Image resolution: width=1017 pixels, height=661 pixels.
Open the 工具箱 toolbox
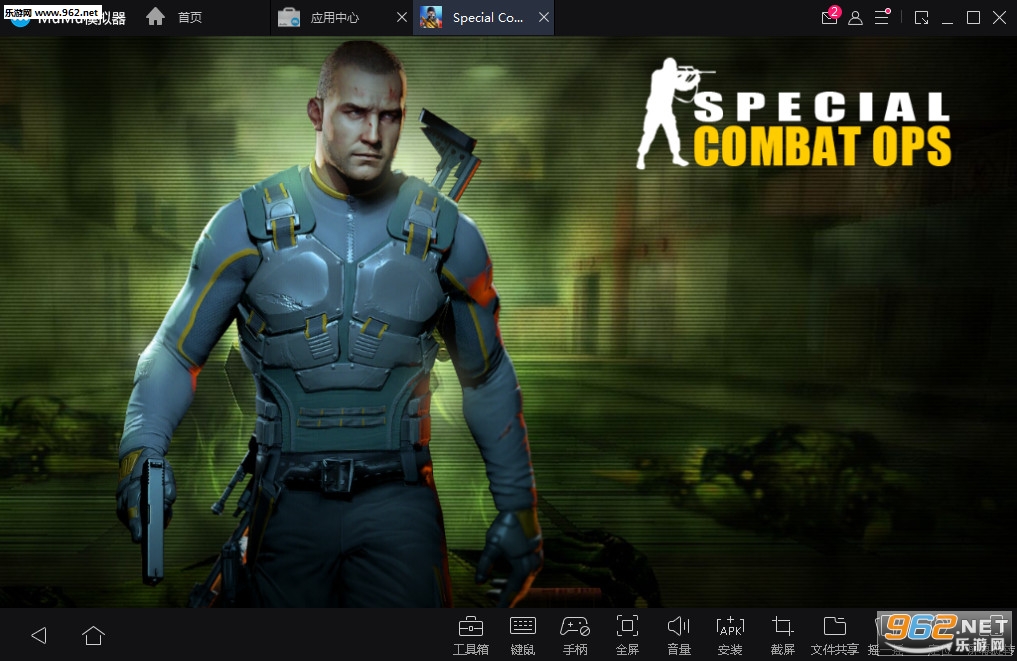pos(471,636)
